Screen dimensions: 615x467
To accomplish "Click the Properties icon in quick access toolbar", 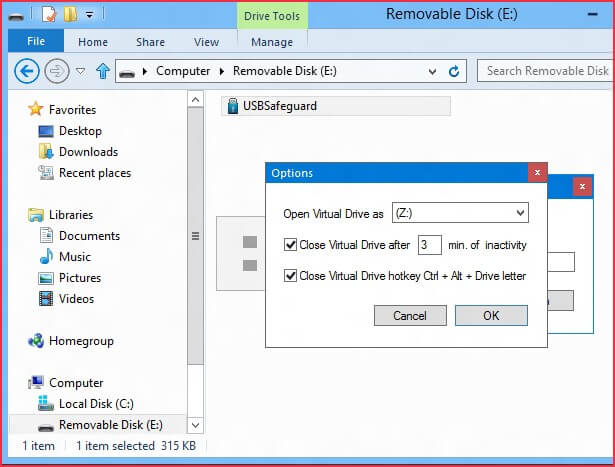I will 49,15.
